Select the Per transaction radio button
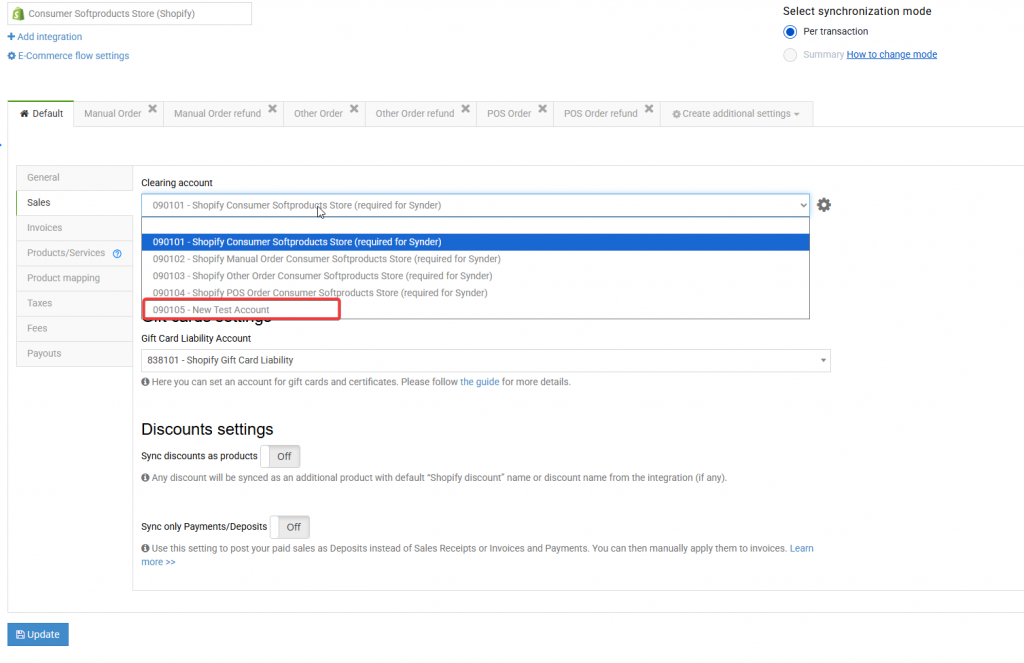1024x663 pixels. pyautogui.click(x=790, y=32)
